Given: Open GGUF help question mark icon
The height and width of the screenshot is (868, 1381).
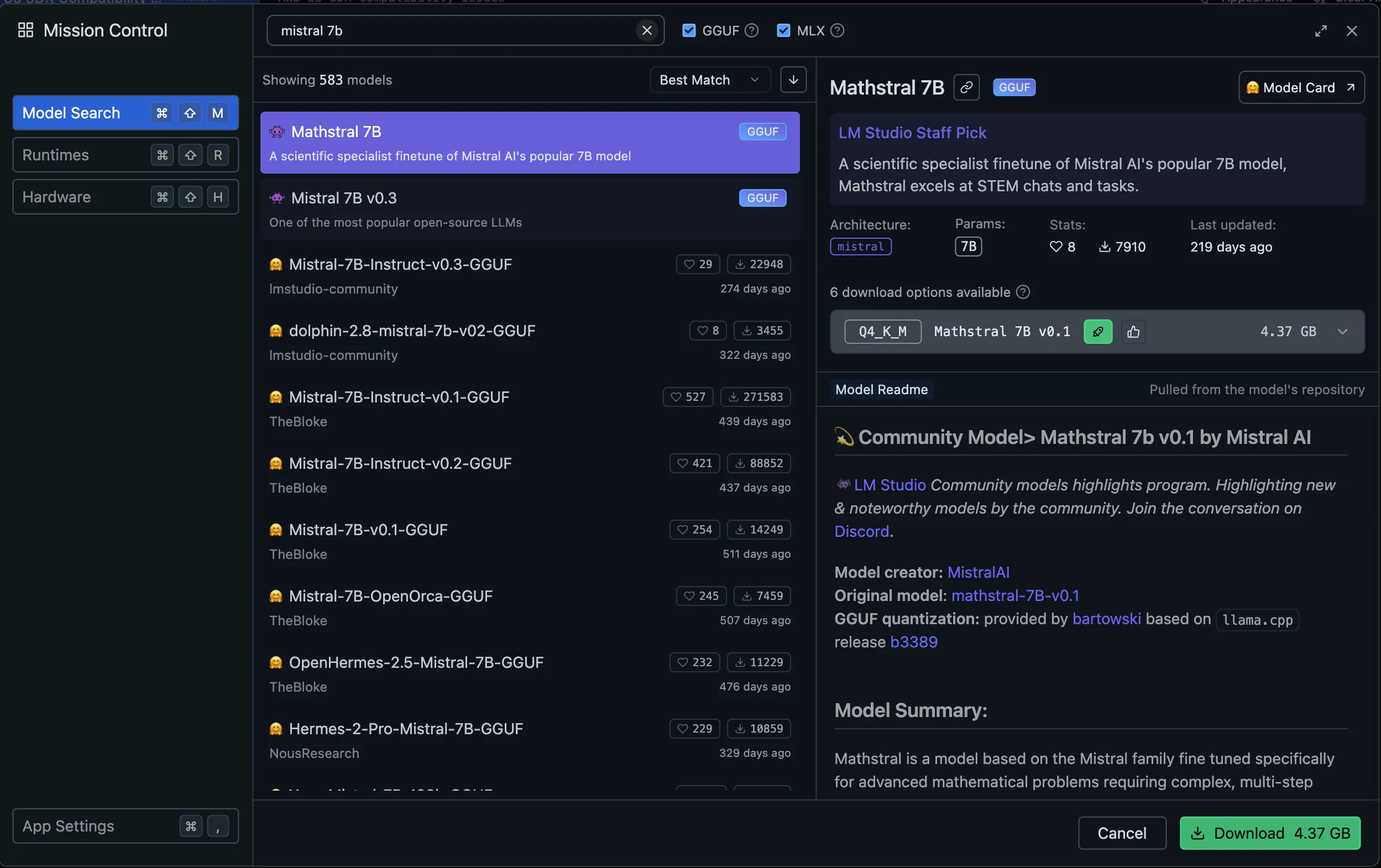Looking at the screenshot, I should pos(751,30).
